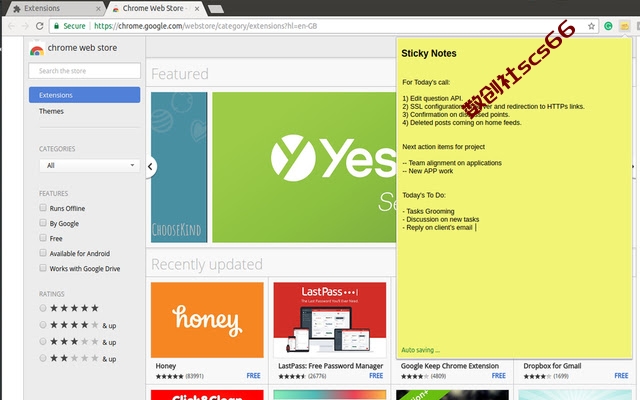Click the Google Keep star rating

[415, 376]
